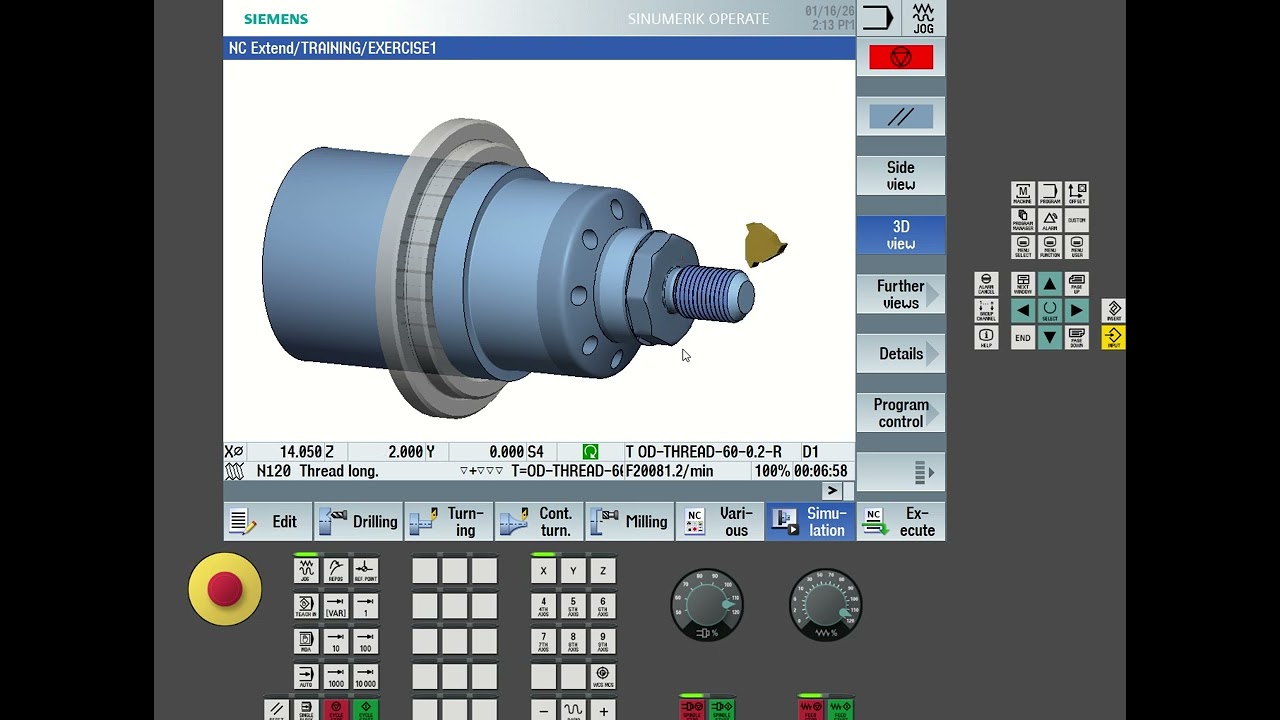Open Details submenu
This screenshot has width=1280, height=720.
pyautogui.click(x=901, y=354)
